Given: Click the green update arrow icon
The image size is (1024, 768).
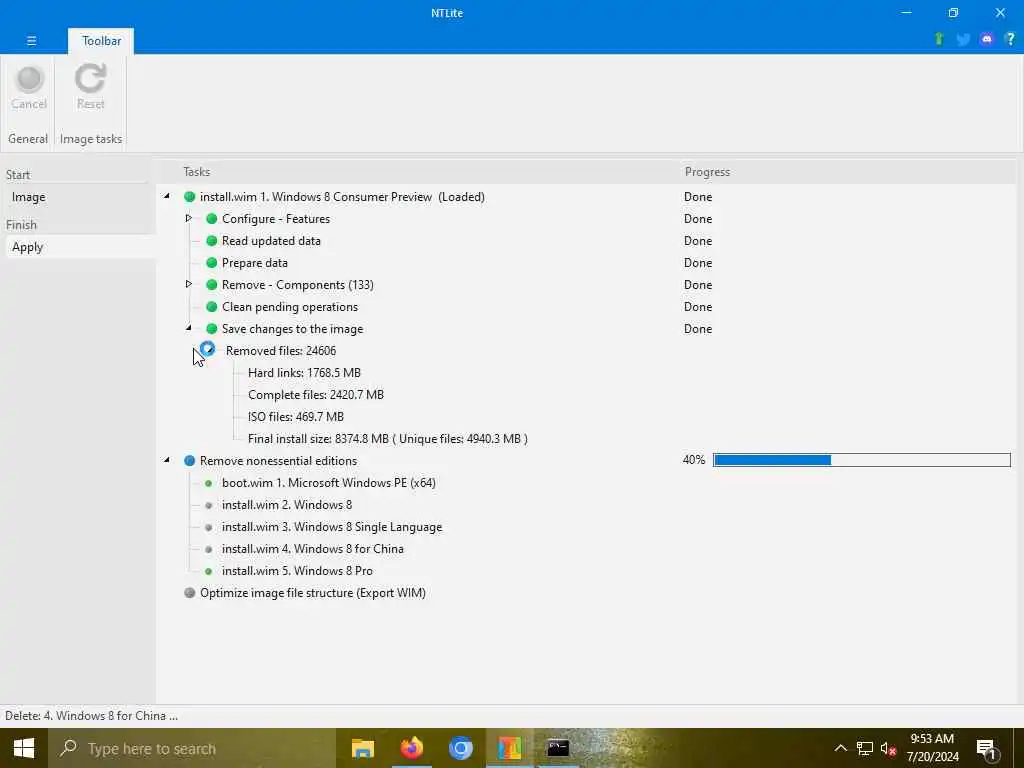Looking at the screenshot, I should click(x=939, y=39).
